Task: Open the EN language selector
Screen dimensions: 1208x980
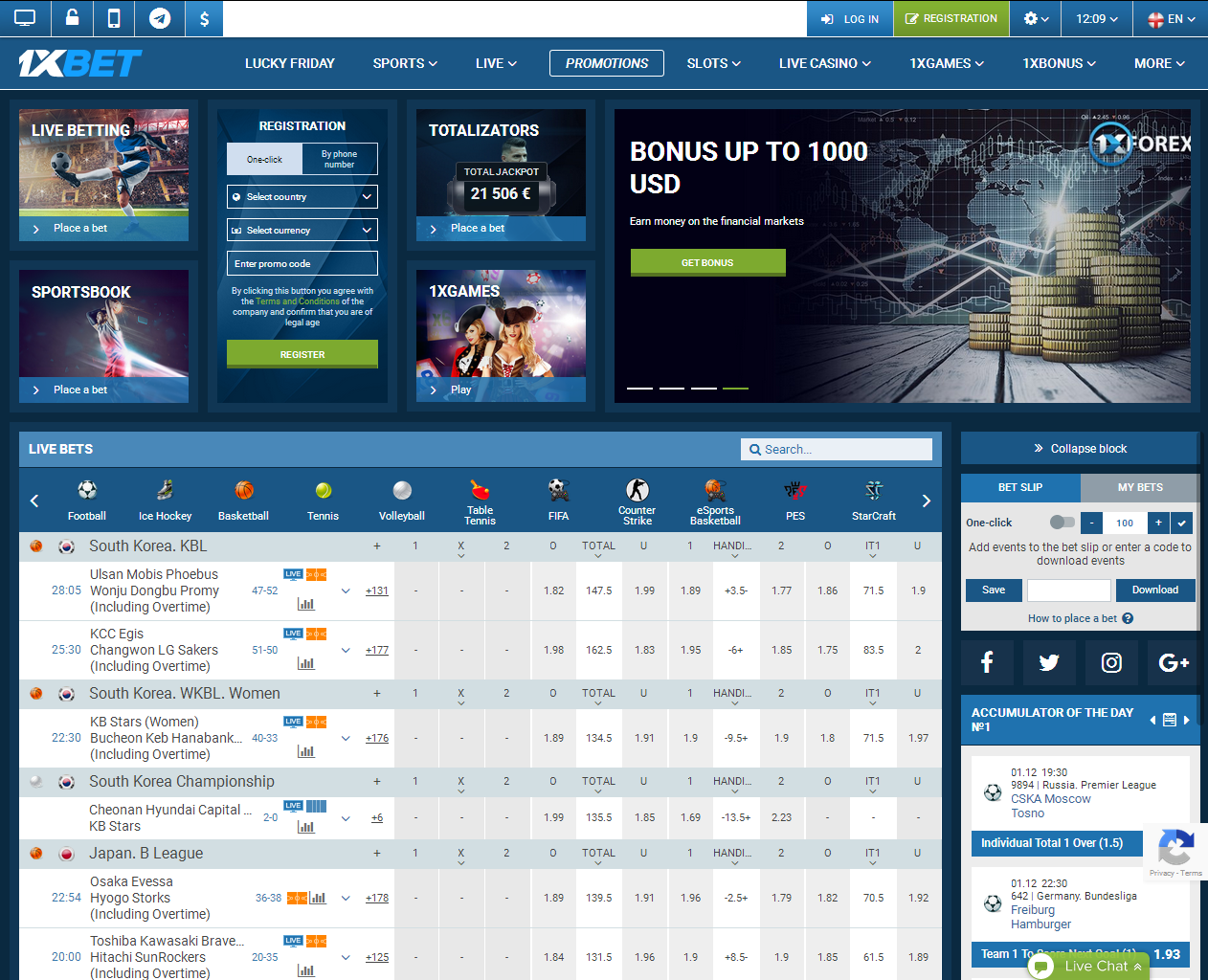Action: [x=1172, y=18]
